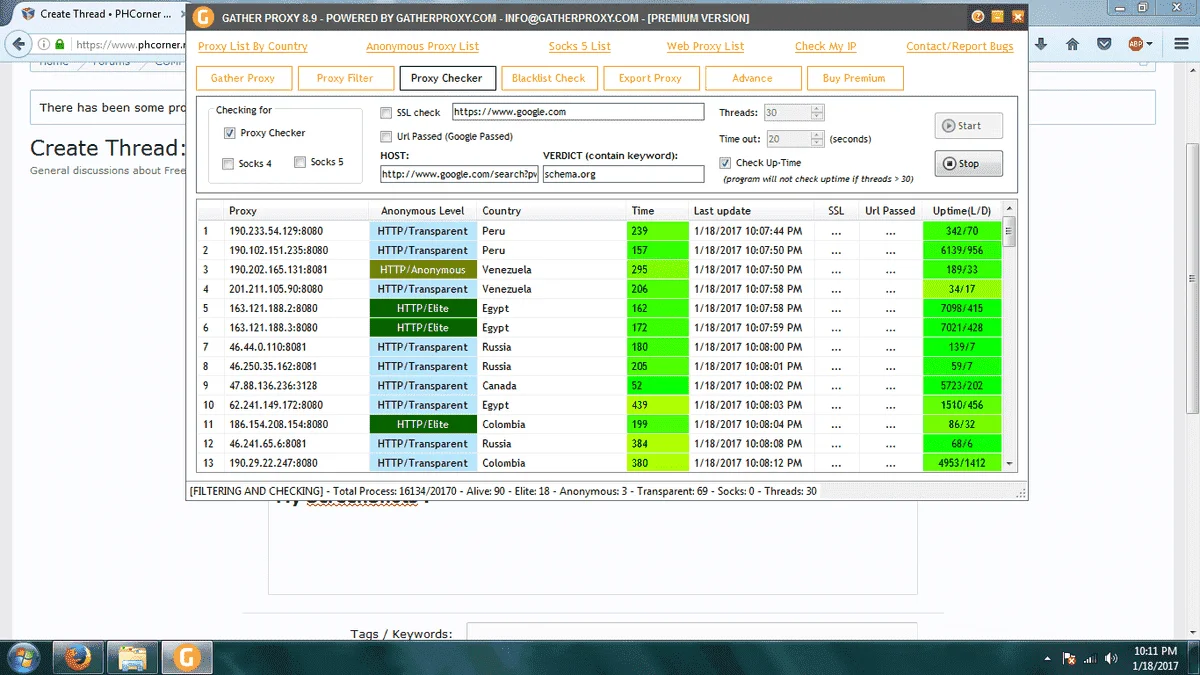Open Contact/Report Bugs link

pos(960,46)
